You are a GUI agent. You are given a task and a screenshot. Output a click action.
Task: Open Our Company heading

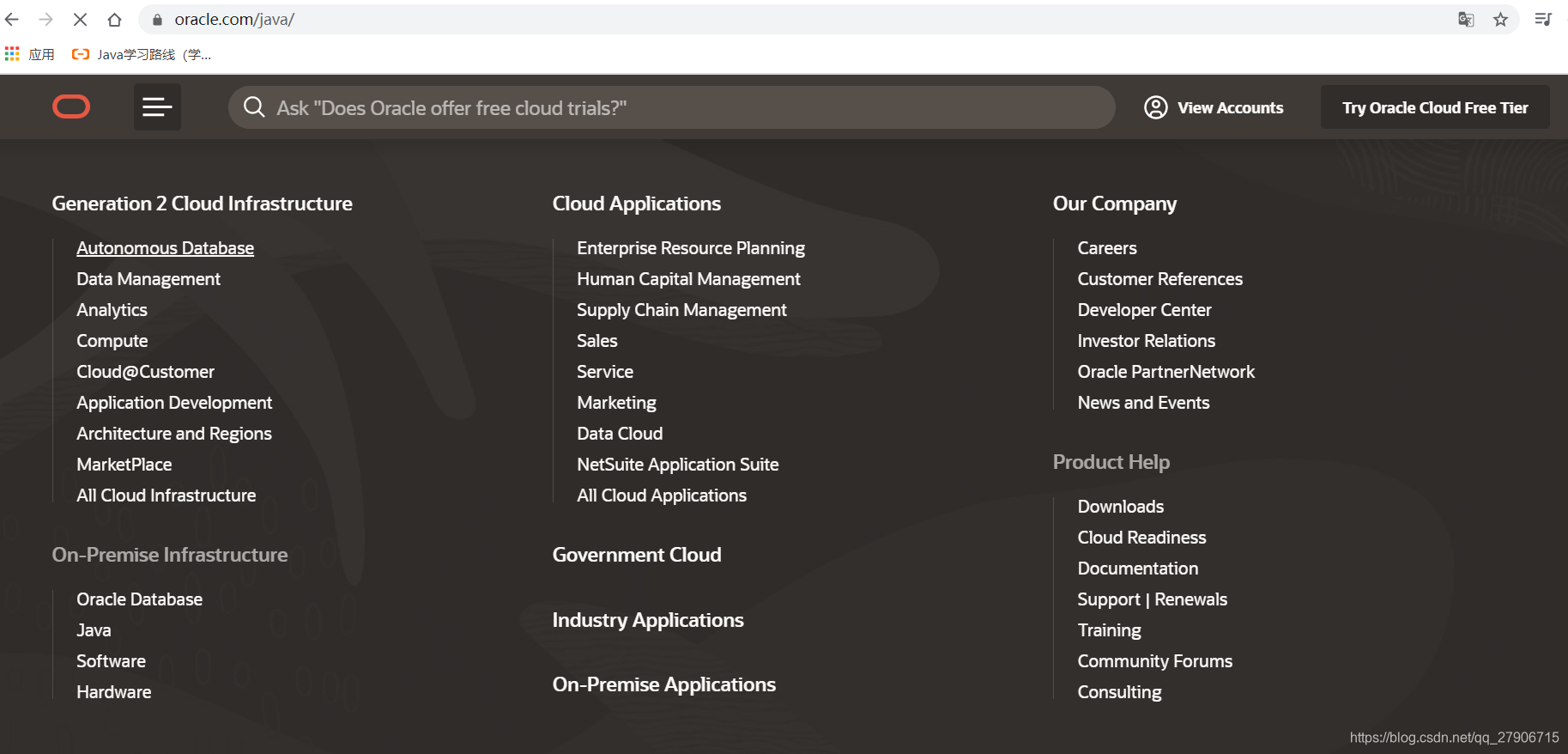coord(1115,204)
